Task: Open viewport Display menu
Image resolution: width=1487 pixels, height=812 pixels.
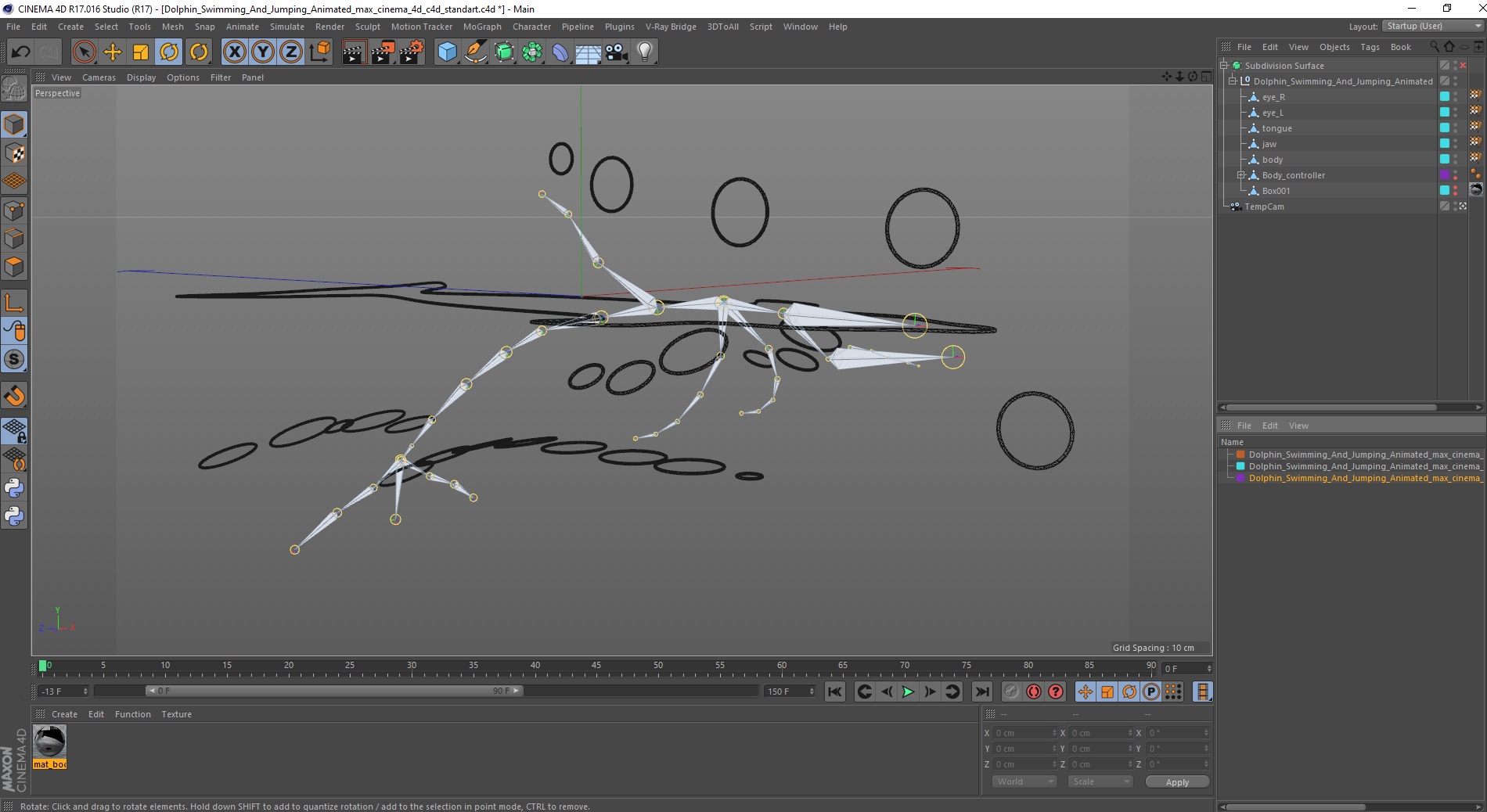Action: [141, 77]
